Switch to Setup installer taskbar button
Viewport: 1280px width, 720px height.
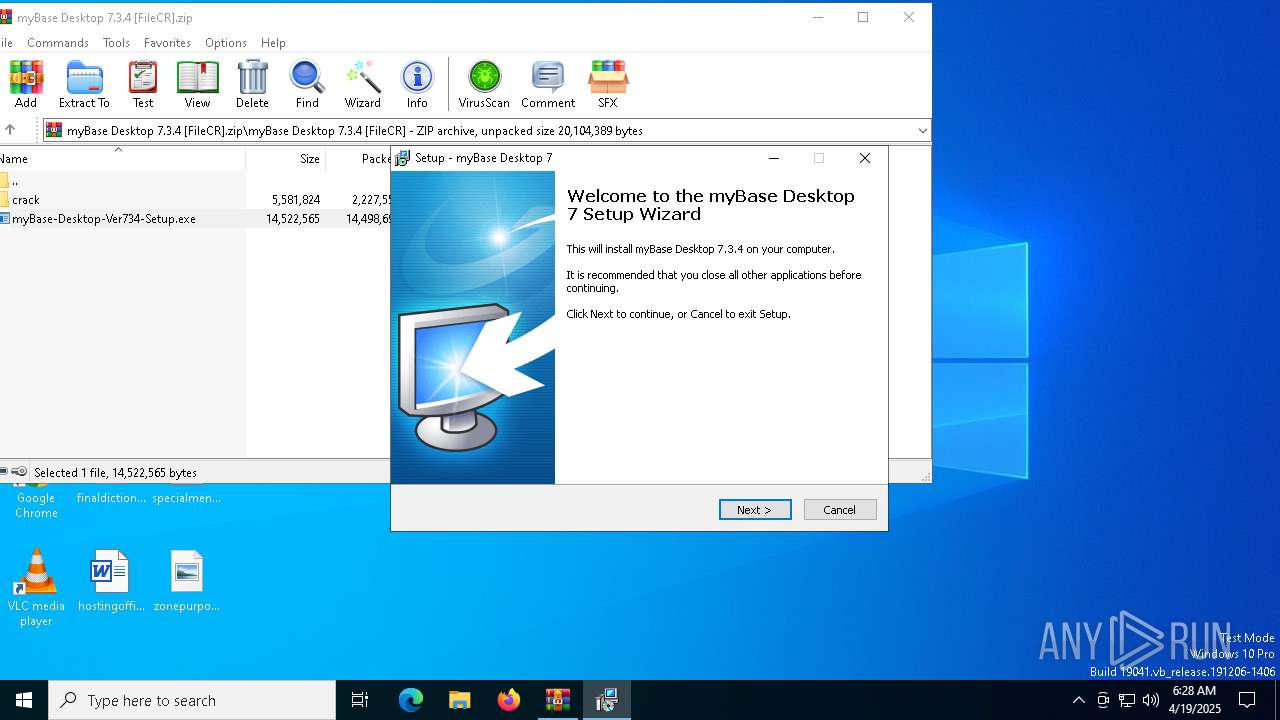607,700
